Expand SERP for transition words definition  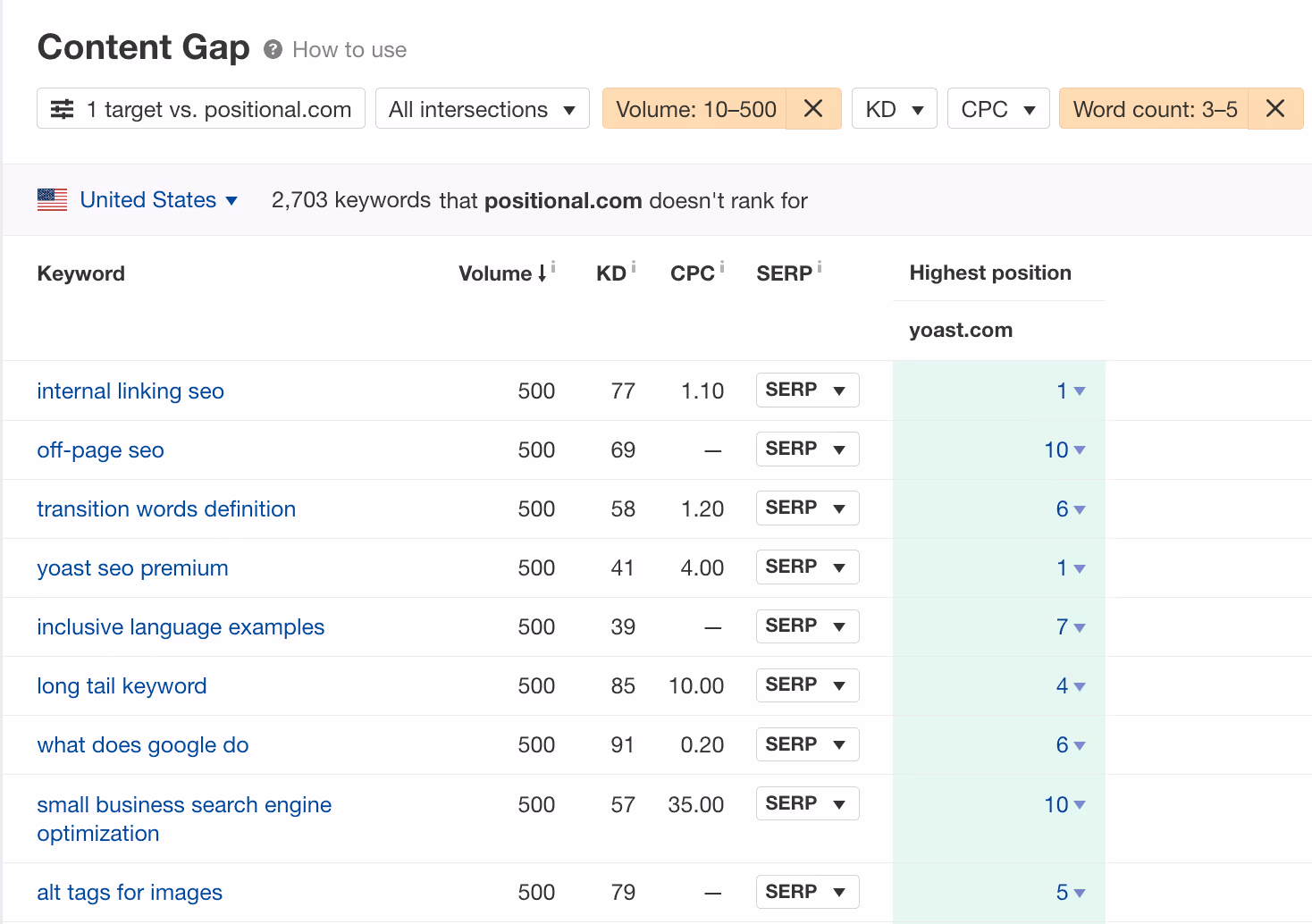(807, 508)
